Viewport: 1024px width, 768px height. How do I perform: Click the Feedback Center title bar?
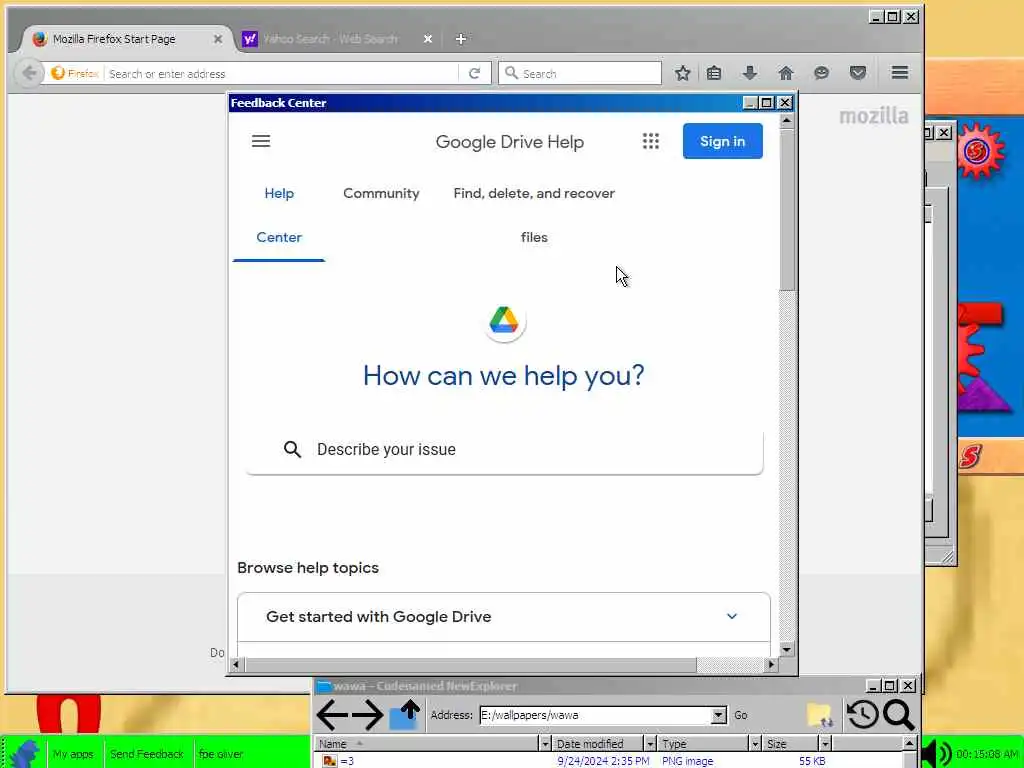click(485, 103)
